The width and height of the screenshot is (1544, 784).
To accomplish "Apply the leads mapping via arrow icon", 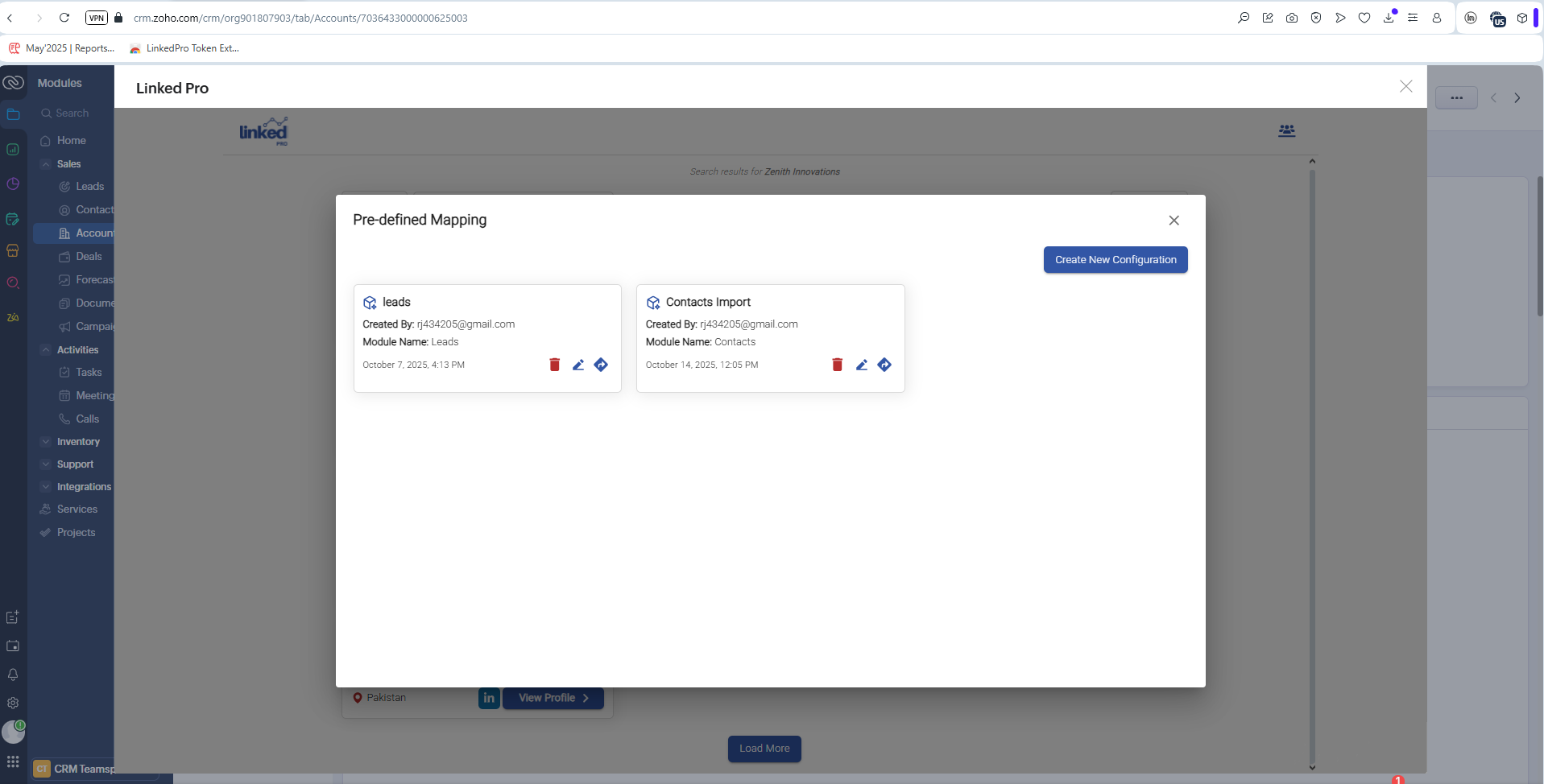I will 601,365.
